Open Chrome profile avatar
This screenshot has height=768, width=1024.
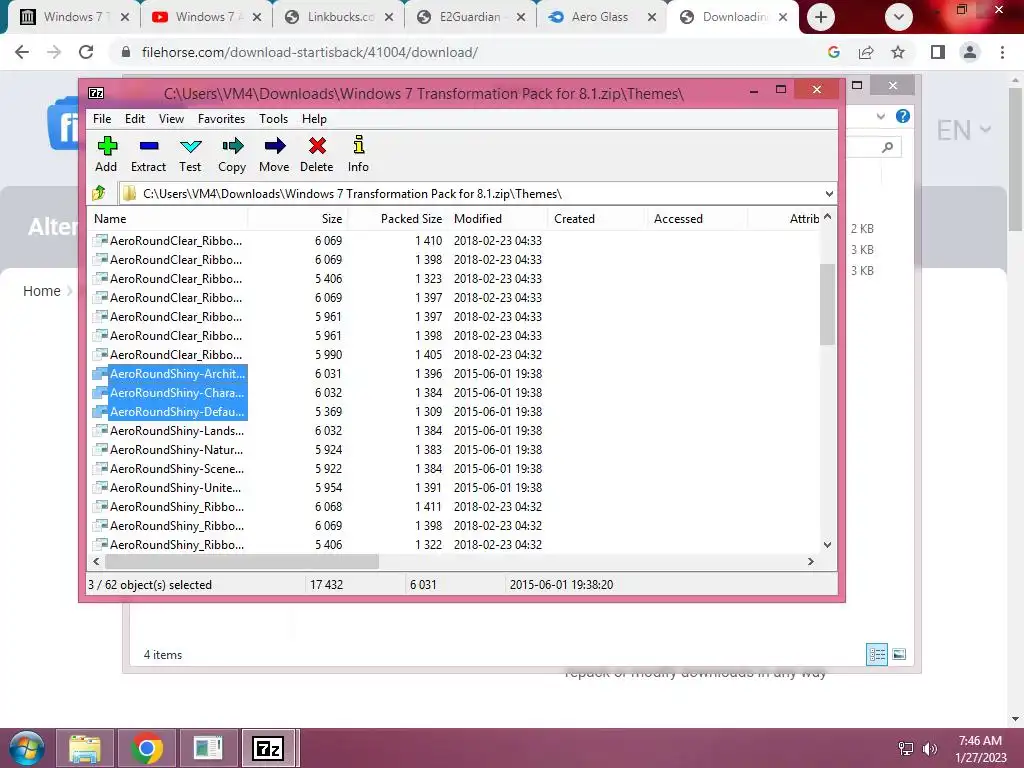pos(970,52)
